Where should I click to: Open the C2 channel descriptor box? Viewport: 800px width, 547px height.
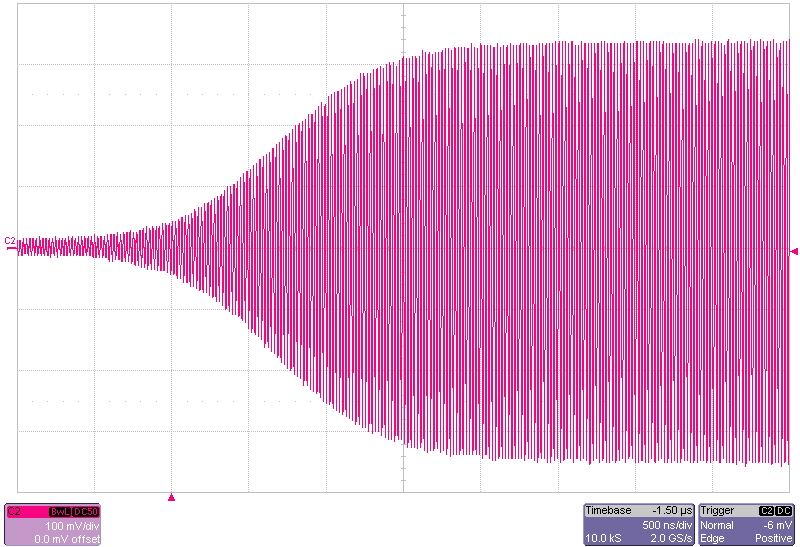[x=53, y=524]
